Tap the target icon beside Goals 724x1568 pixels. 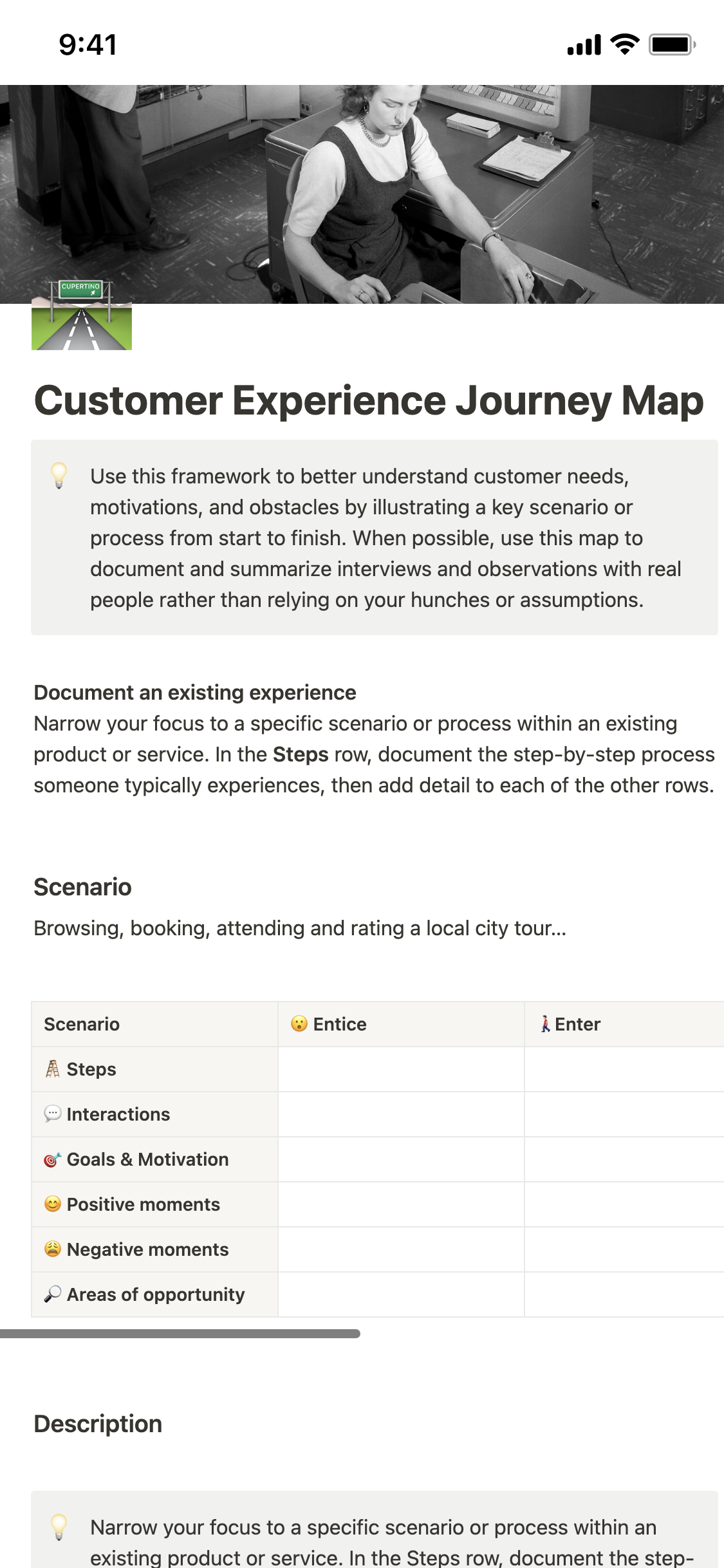pyautogui.click(x=53, y=1159)
